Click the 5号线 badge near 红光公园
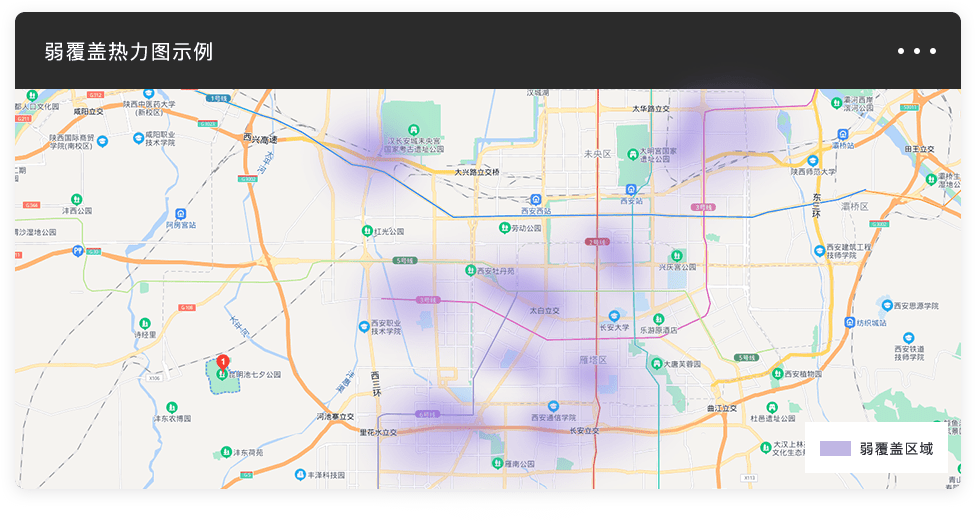Viewport: 976px width, 521px height. click(x=405, y=260)
